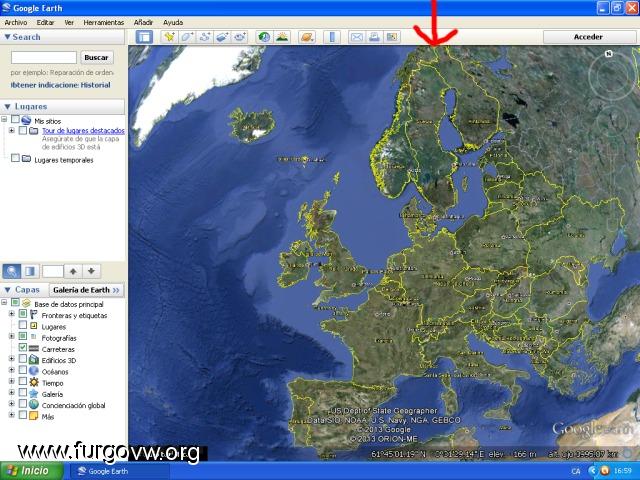Image resolution: width=640 pixels, height=480 pixels.
Task: Toggle sunlight across the landscape icon
Action: pos(282,37)
